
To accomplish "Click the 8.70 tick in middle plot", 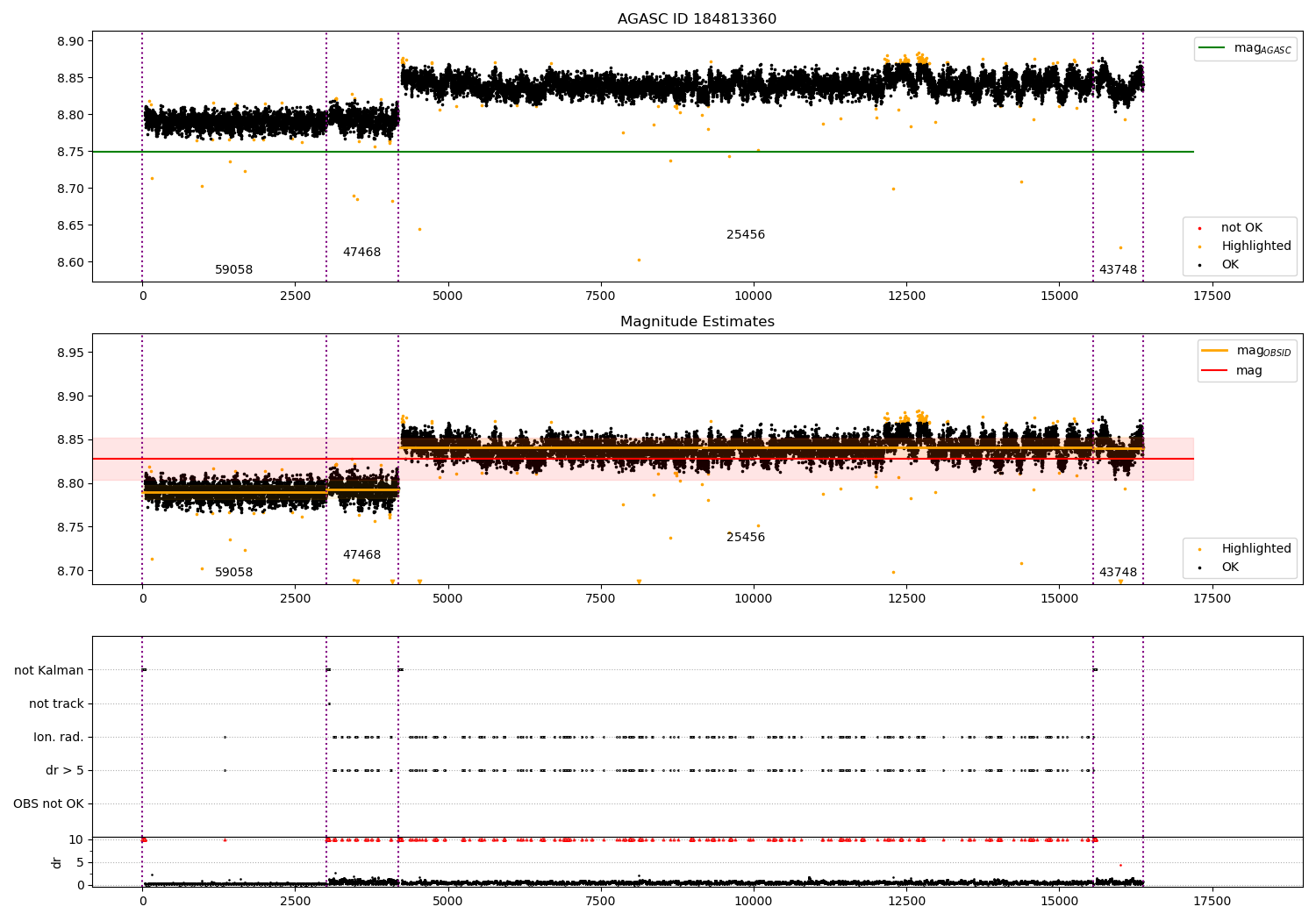I will (70, 571).
